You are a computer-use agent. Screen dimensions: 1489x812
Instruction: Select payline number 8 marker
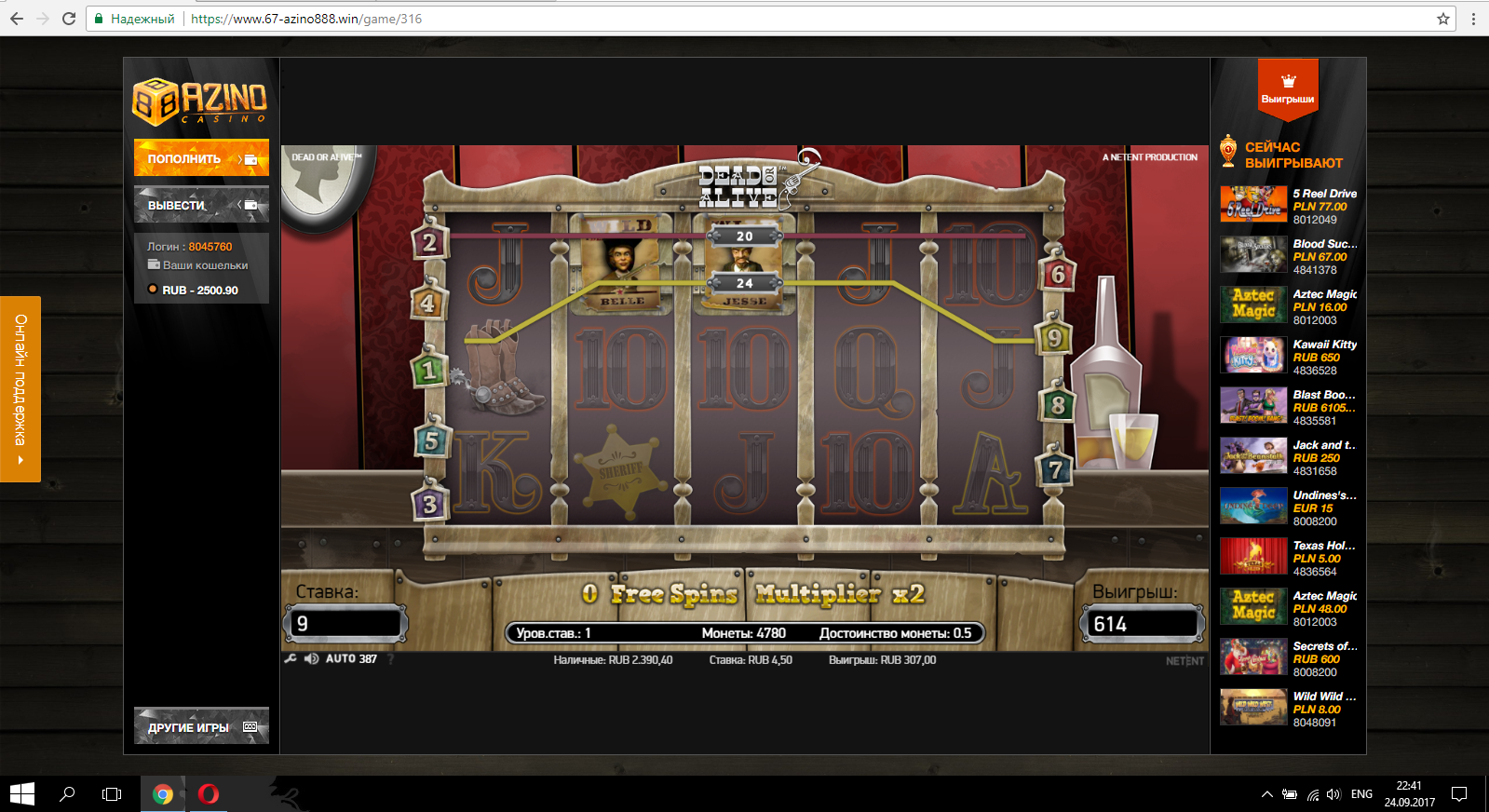click(x=1058, y=405)
